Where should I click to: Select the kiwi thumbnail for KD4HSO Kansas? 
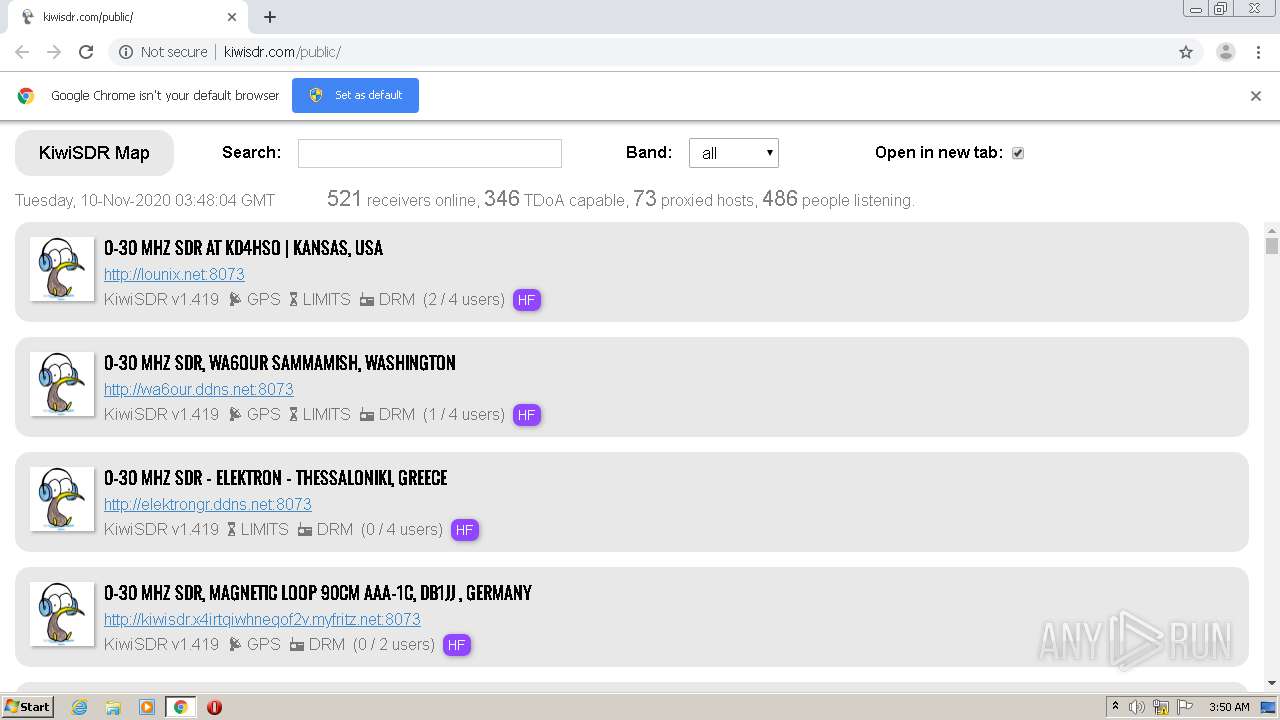(62, 269)
